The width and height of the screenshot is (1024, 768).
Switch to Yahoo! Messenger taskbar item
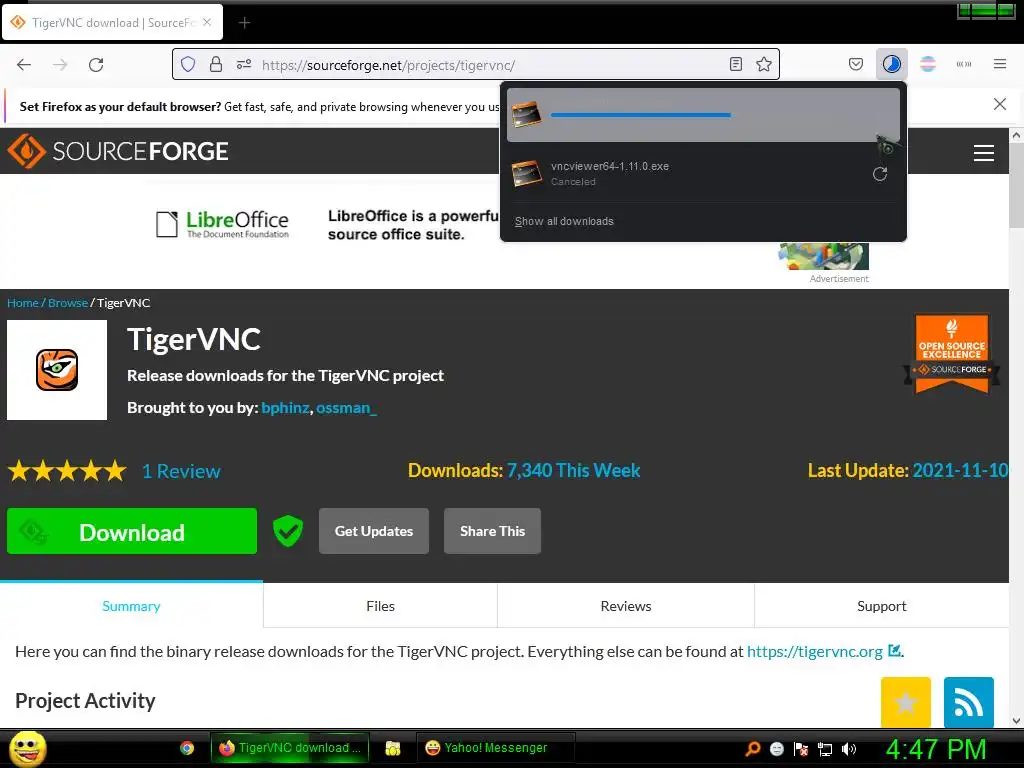pyautogui.click(x=496, y=748)
